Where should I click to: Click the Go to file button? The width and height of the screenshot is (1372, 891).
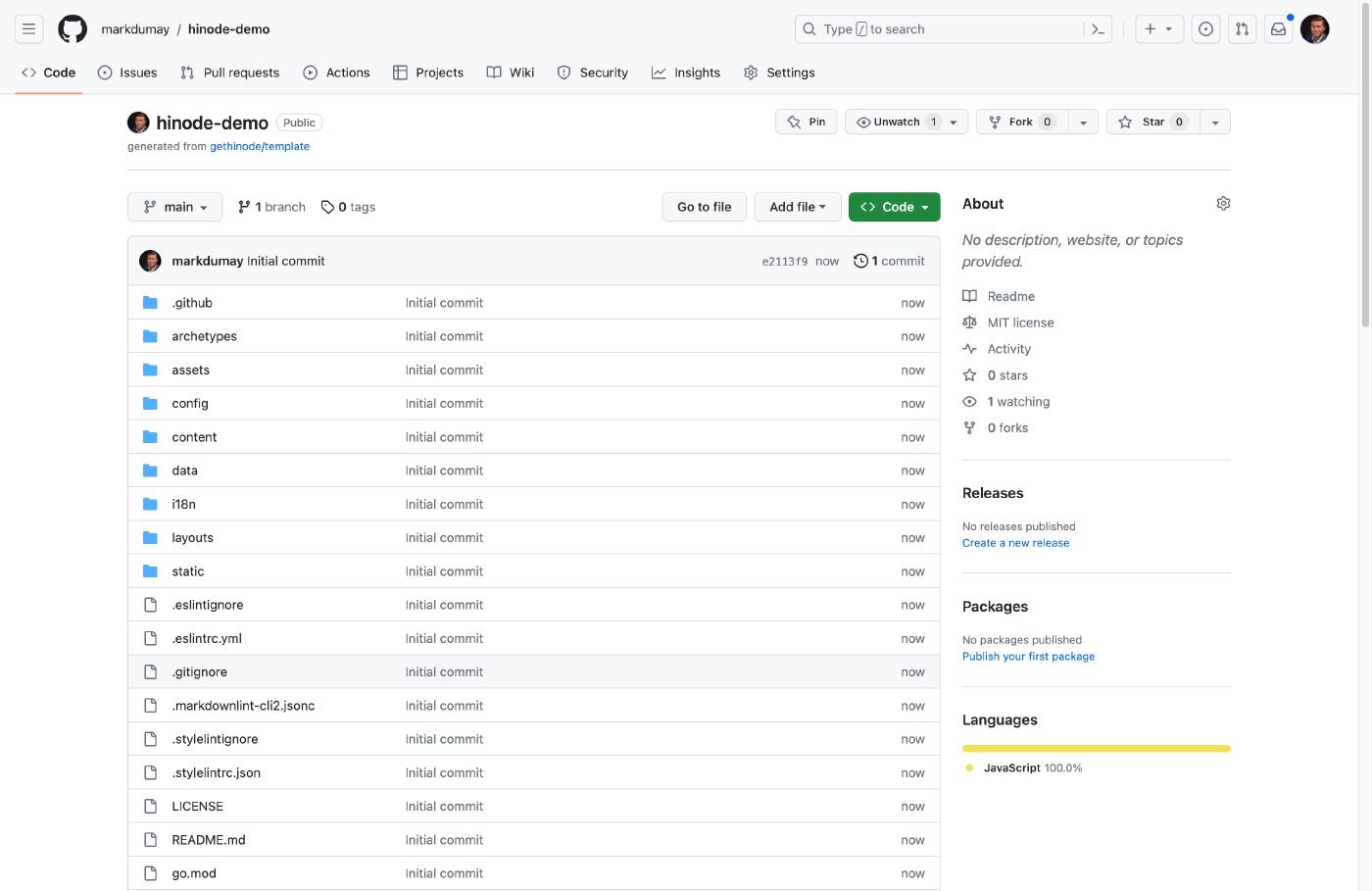(704, 207)
